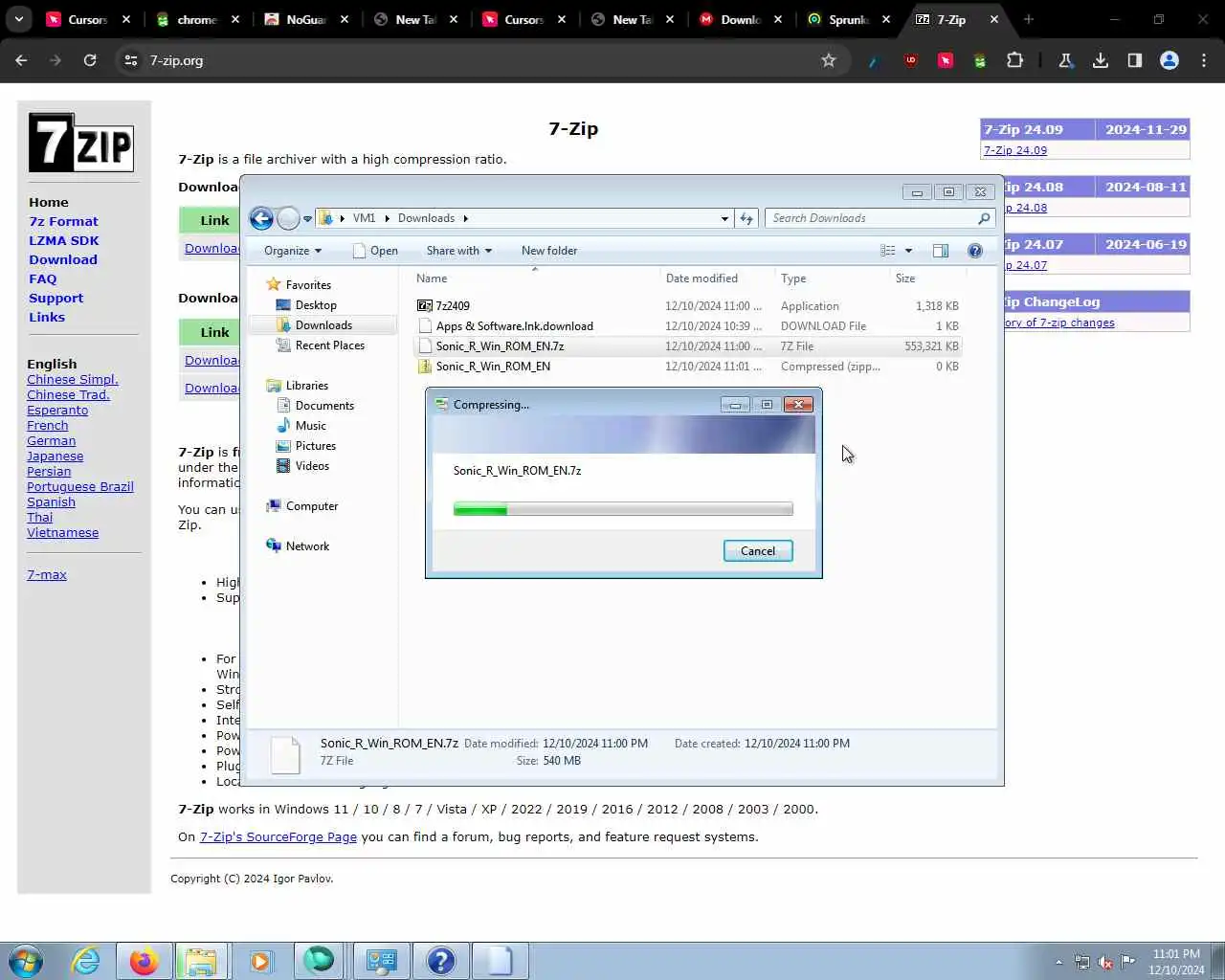
Task: Select Downloads in Favorites tree
Action: click(323, 325)
